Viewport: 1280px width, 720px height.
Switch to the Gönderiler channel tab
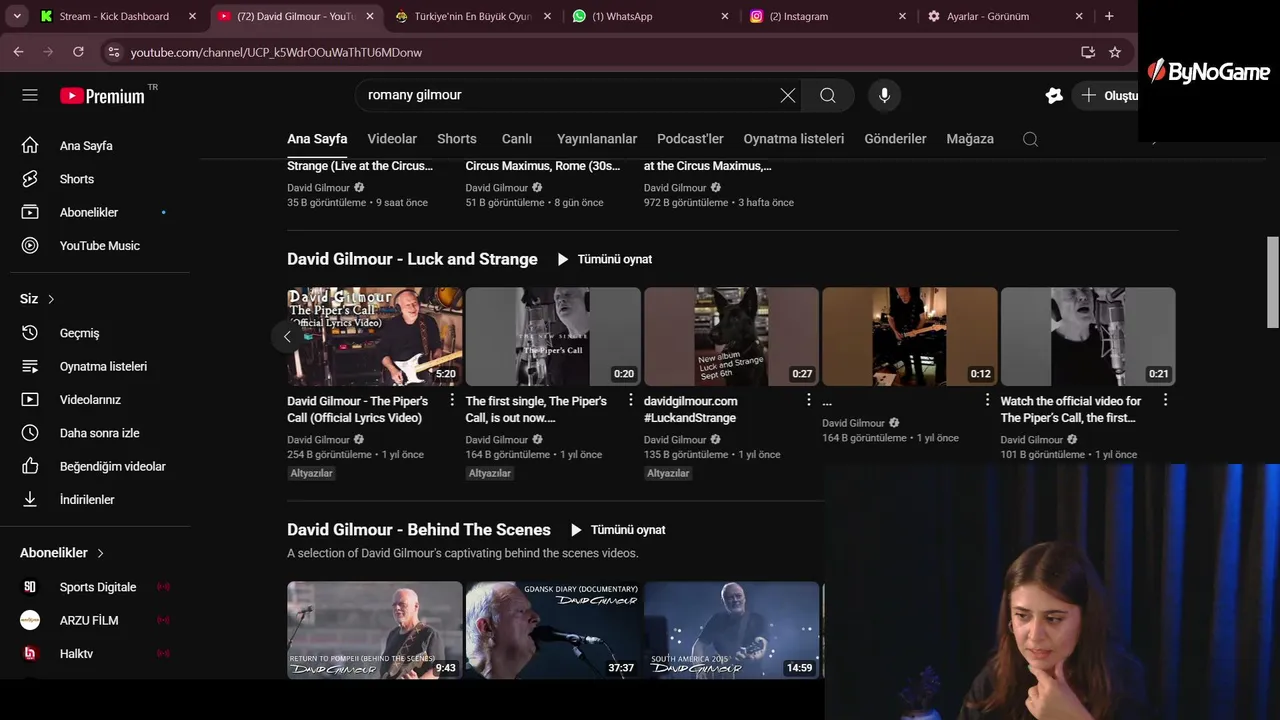click(895, 139)
